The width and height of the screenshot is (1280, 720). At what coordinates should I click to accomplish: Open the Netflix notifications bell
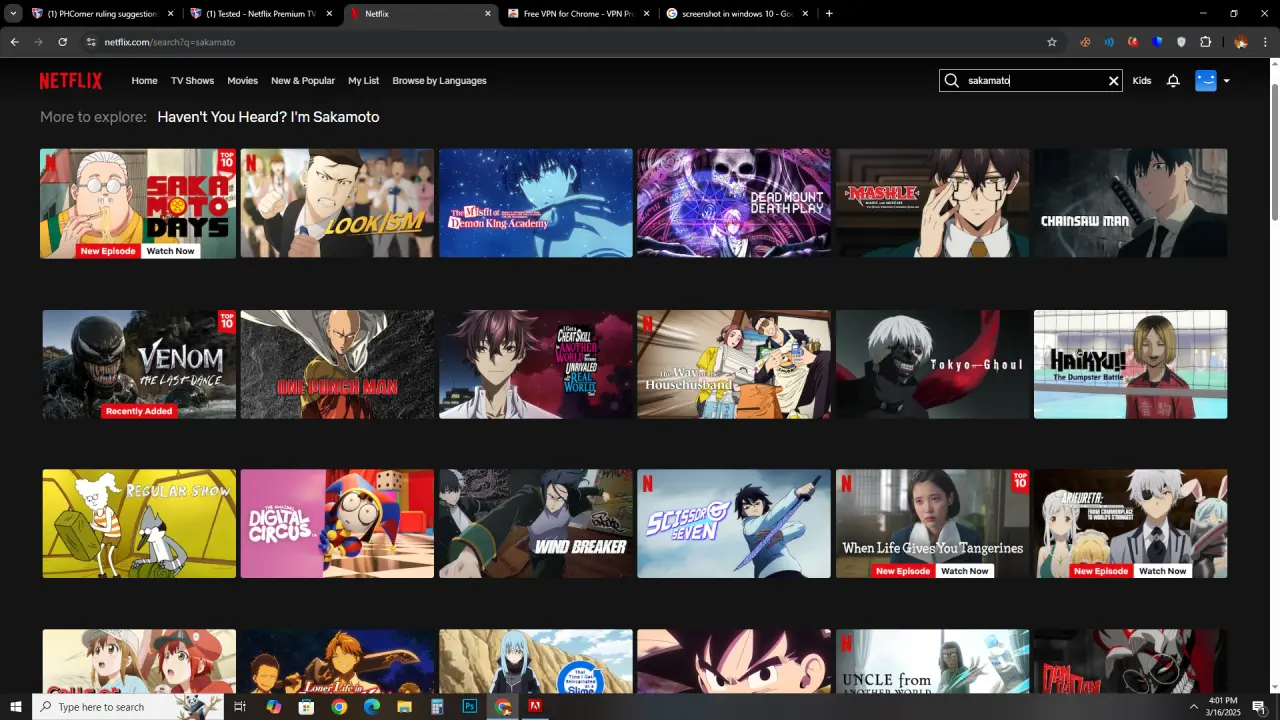point(1173,81)
